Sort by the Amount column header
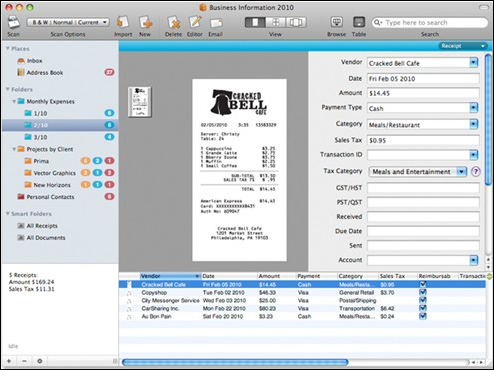 pyautogui.click(x=277, y=276)
